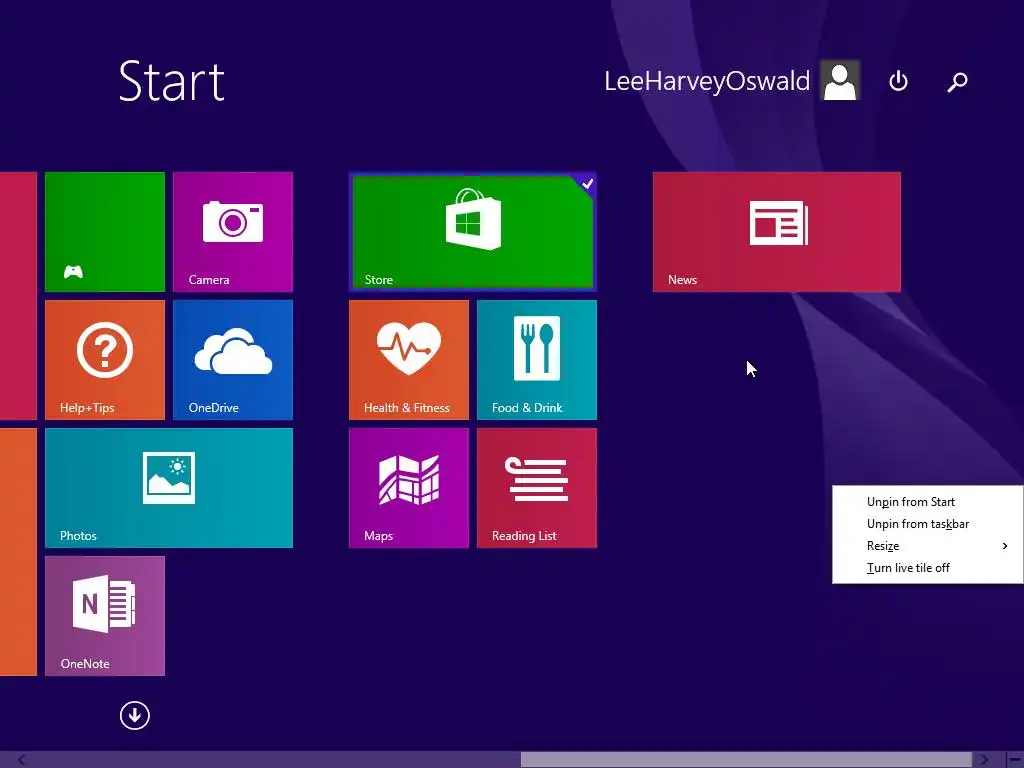Open the News tile

(x=776, y=232)
